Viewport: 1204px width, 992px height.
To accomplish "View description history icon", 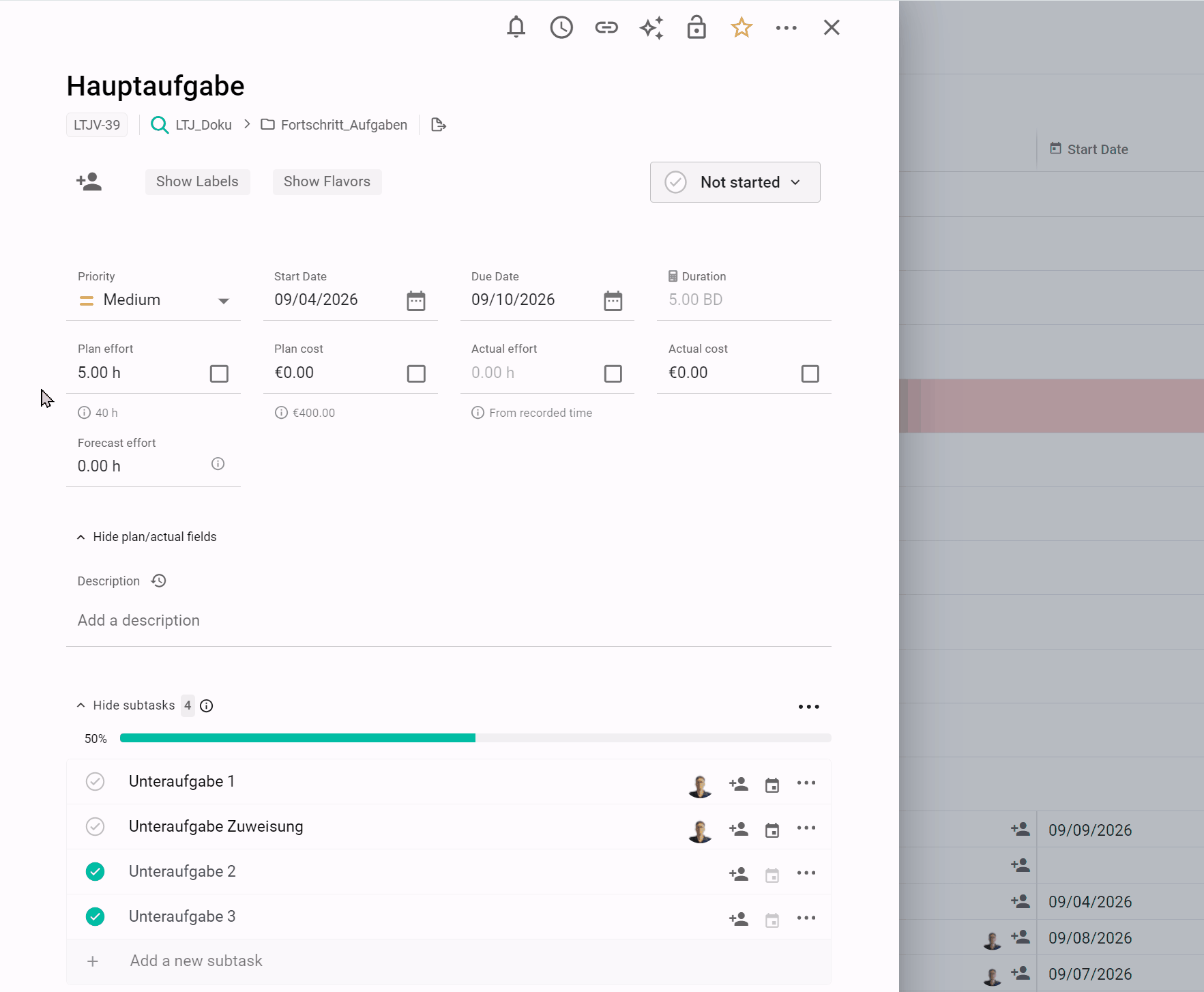I will coord(159,581).
